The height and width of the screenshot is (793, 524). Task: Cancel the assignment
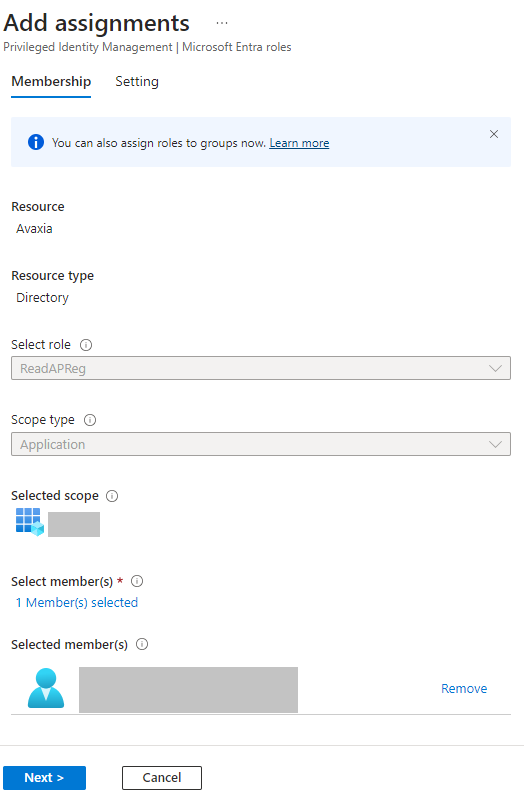(x=162, y=778)
